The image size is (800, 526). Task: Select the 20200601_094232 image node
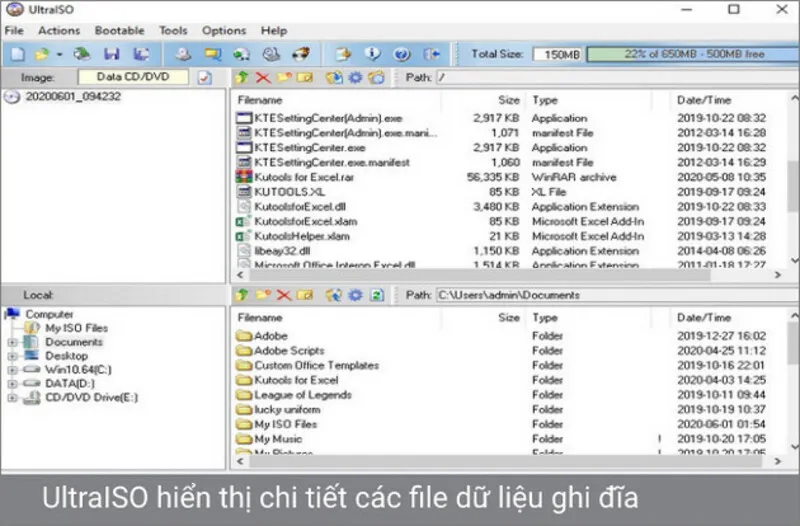pyautogui.click(x=73, y=96)
